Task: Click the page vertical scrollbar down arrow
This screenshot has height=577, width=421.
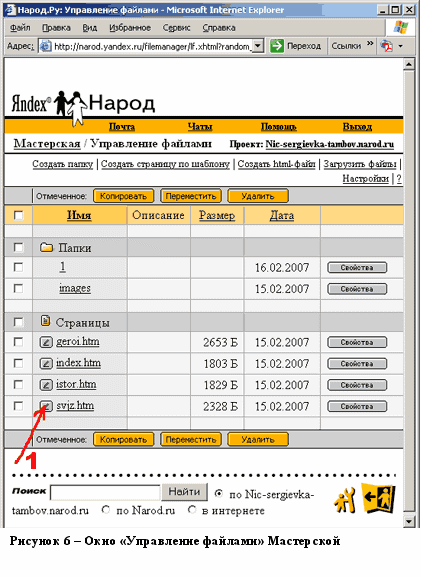Action: pos(409,521)
